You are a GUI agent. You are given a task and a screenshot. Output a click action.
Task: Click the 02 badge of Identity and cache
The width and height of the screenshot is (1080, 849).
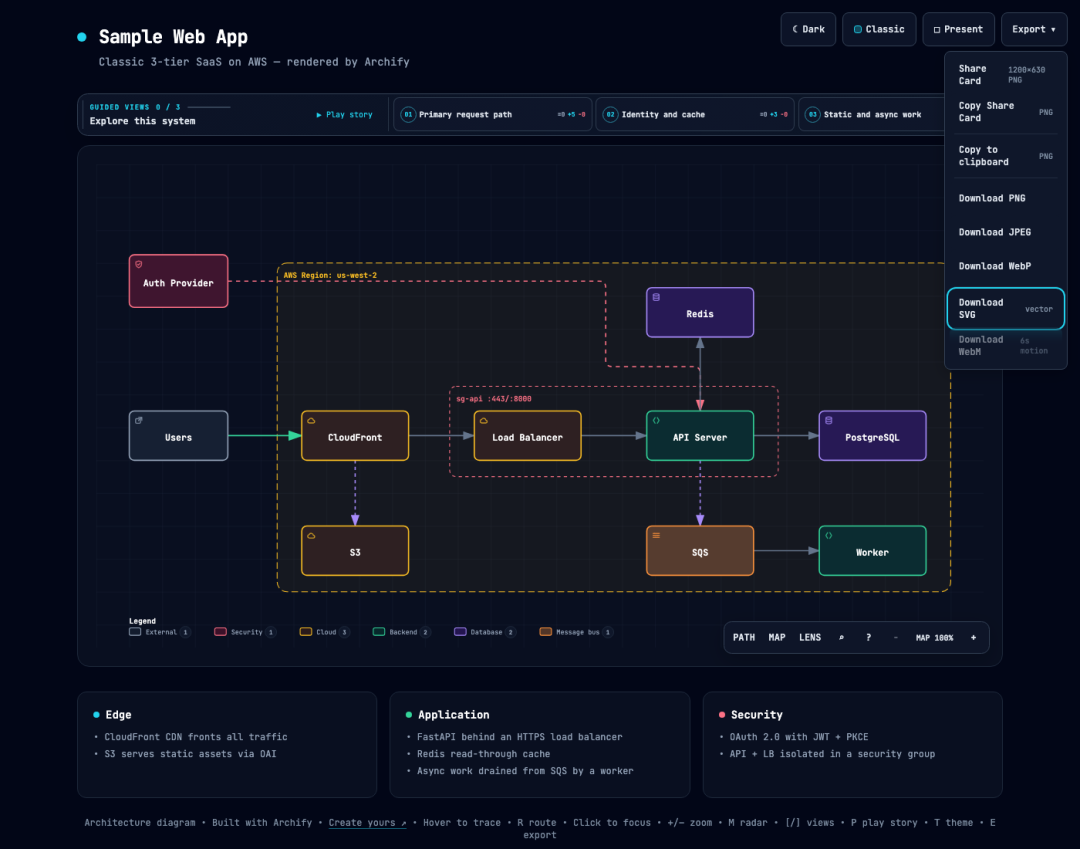610,114
